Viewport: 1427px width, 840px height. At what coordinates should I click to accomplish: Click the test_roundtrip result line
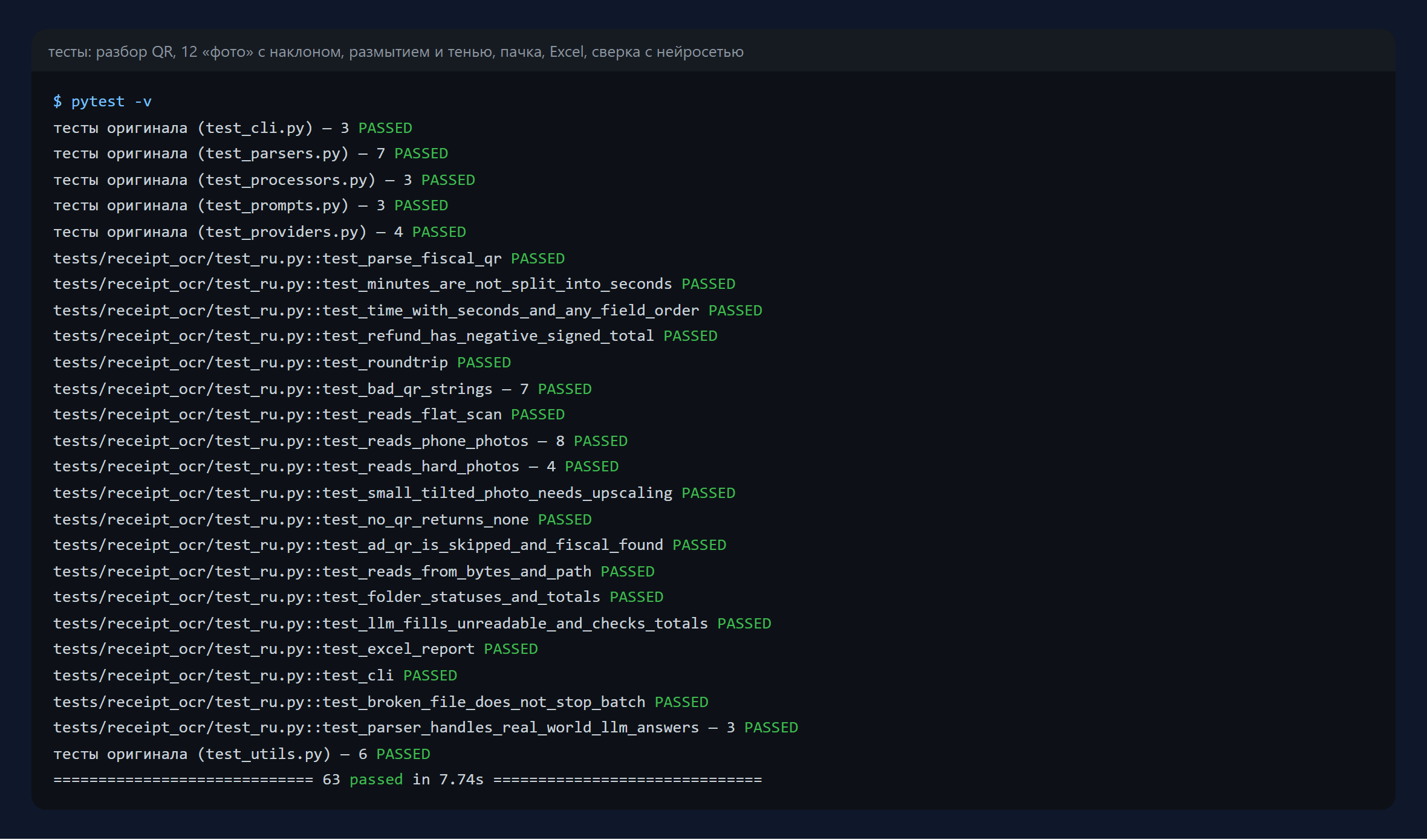282,363
